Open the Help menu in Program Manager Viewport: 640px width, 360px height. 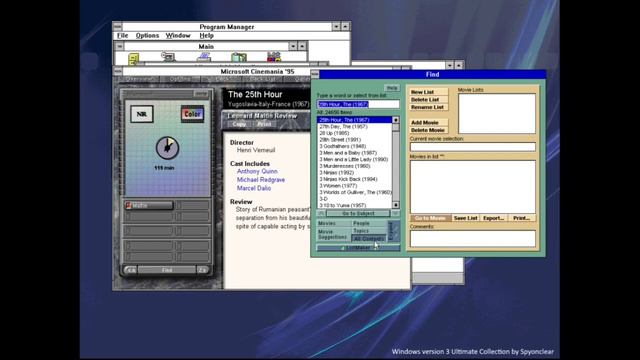pyautogui.click(x=207, y=36)
